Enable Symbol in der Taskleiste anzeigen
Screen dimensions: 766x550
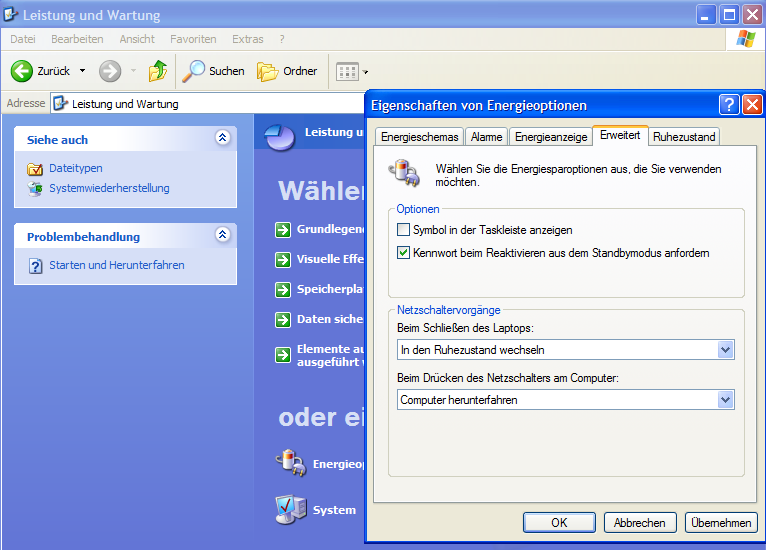point(404,230)
